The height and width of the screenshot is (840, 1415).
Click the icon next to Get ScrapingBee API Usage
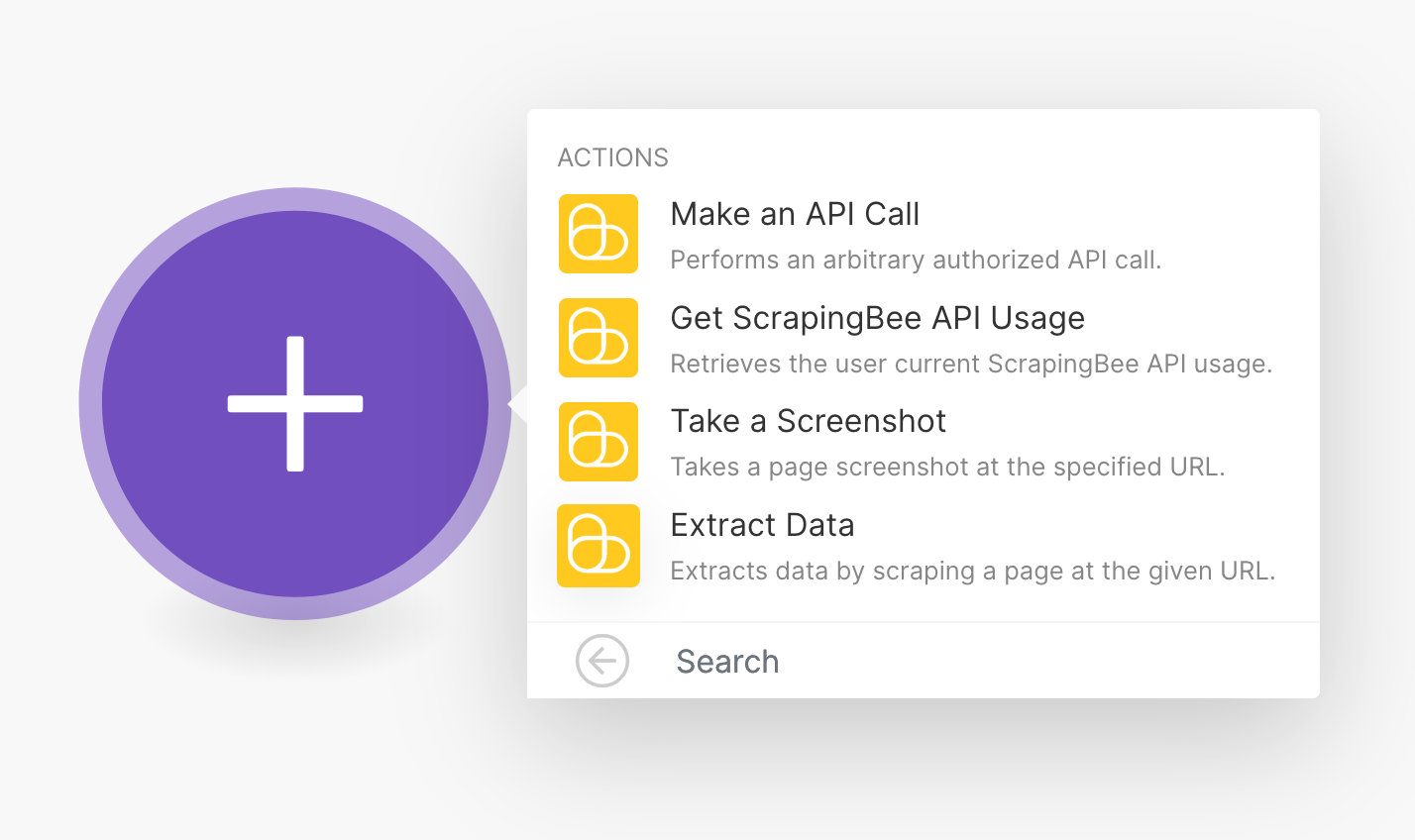pos(599,338)
